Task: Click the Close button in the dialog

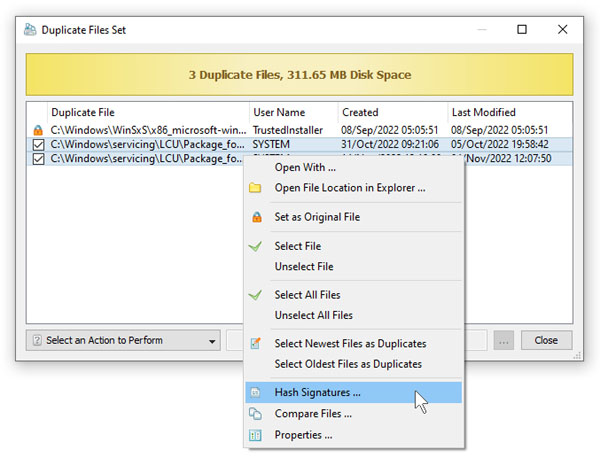Action: pos(546,340)
